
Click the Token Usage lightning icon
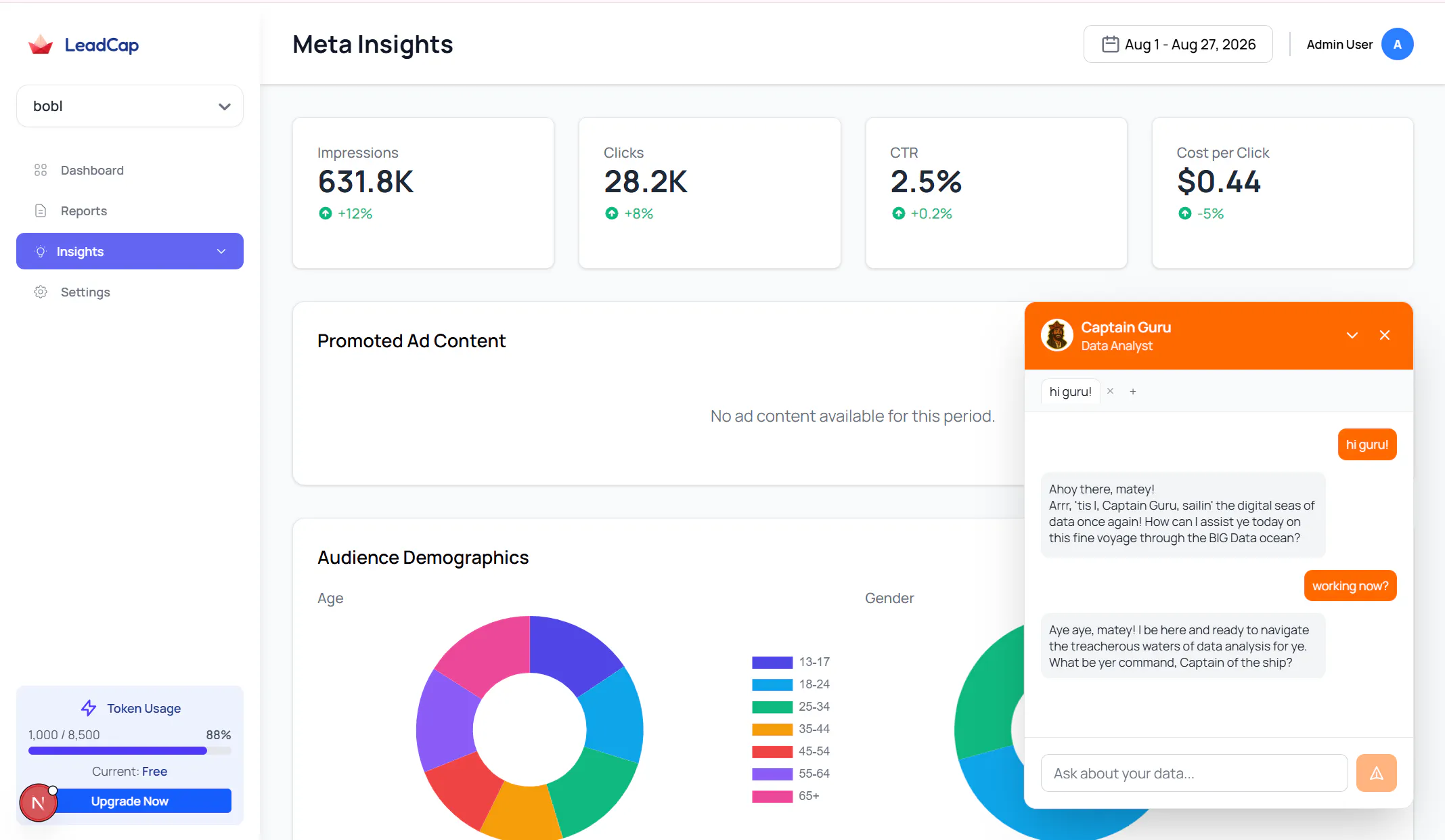coord(89,708)
